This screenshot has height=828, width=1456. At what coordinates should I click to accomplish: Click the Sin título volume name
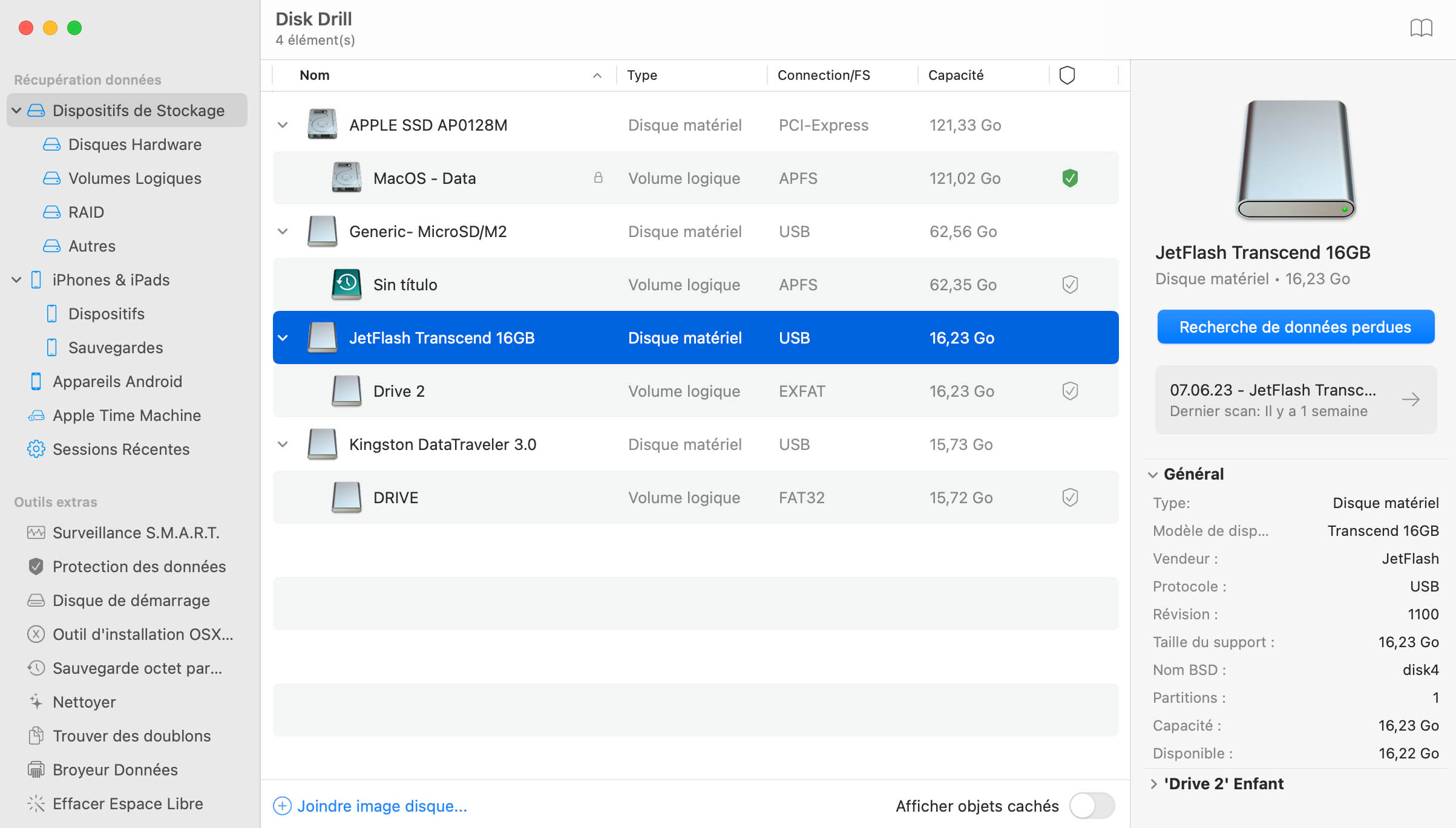point(405,285)
